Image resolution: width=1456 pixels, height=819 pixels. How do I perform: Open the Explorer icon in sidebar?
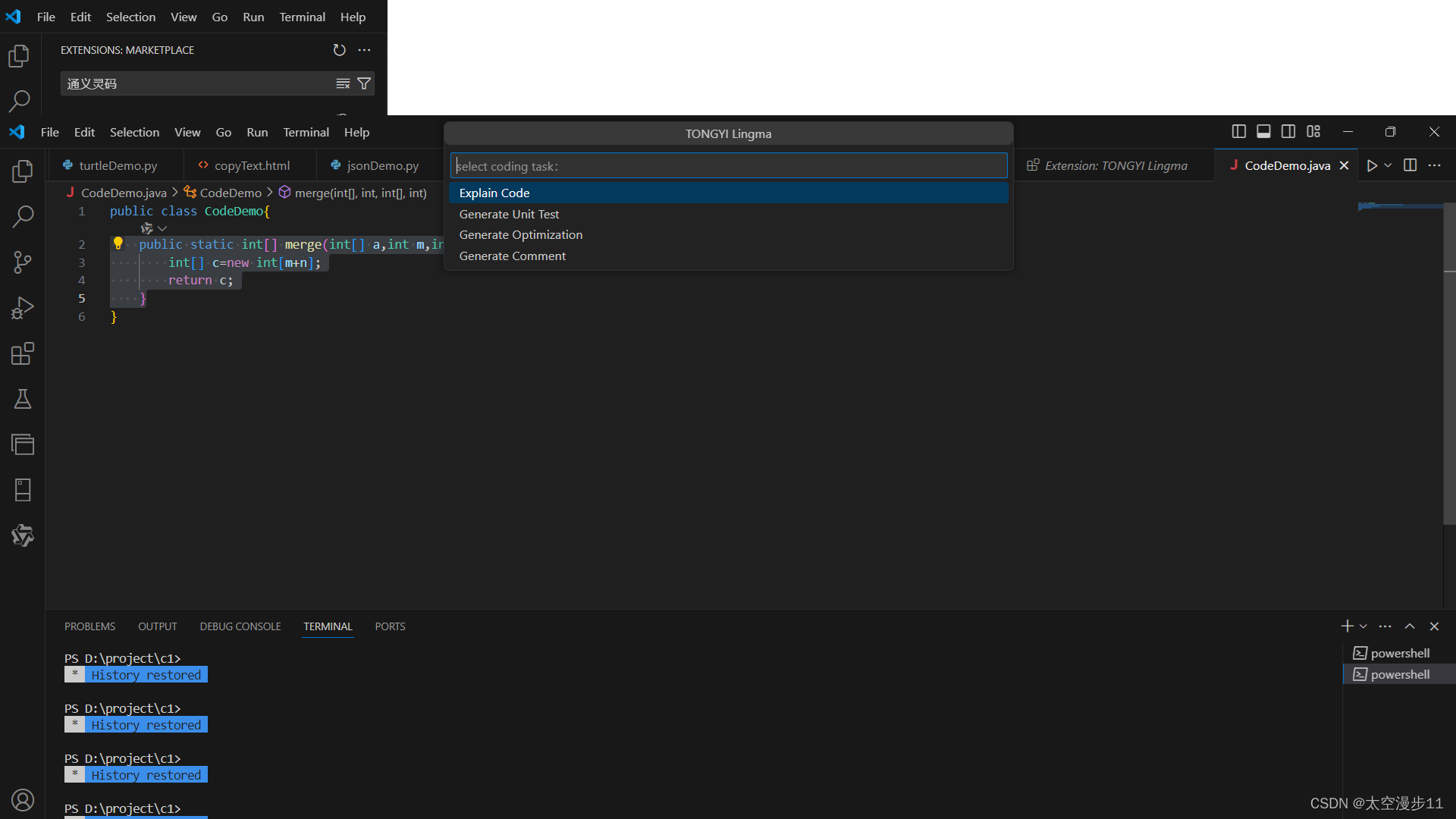click(22, 170)
